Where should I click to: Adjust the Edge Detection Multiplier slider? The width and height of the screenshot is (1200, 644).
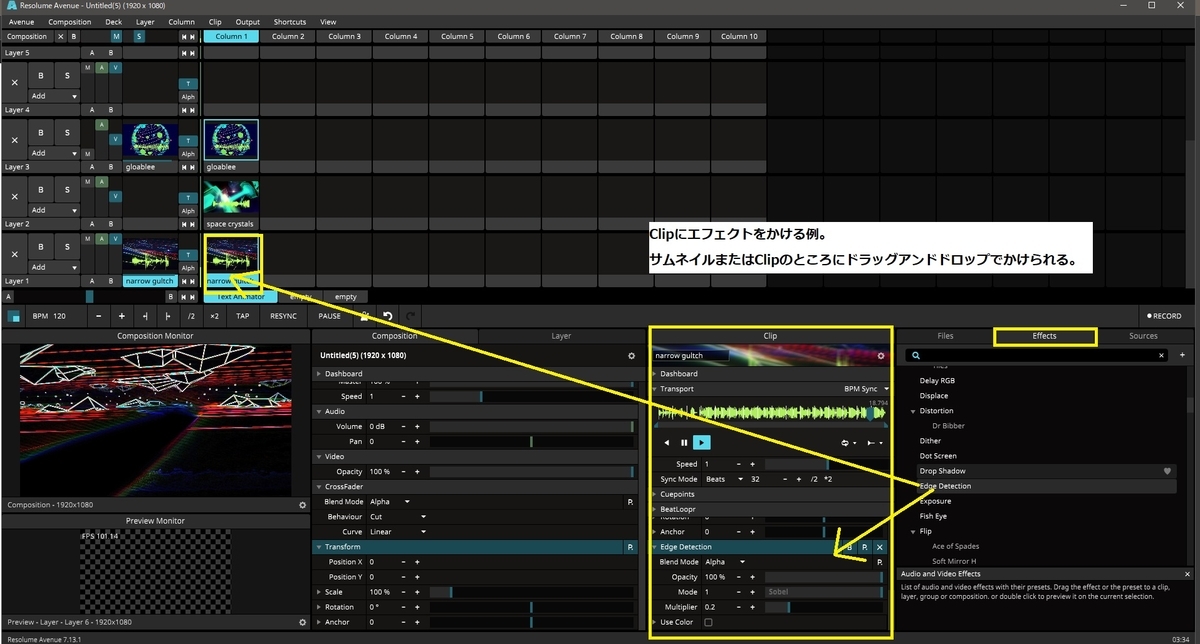pos(824,607)
